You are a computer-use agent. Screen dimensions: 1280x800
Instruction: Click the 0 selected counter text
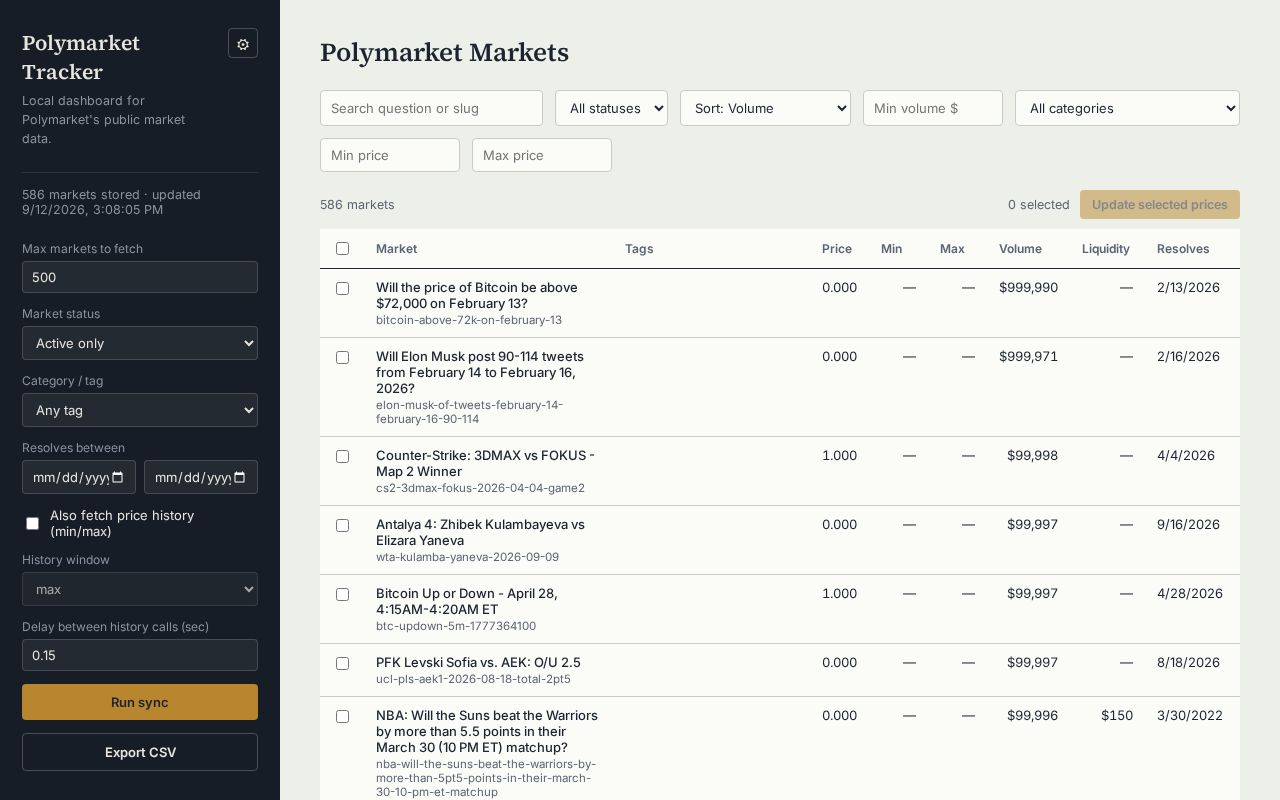tap(1039, 204)
